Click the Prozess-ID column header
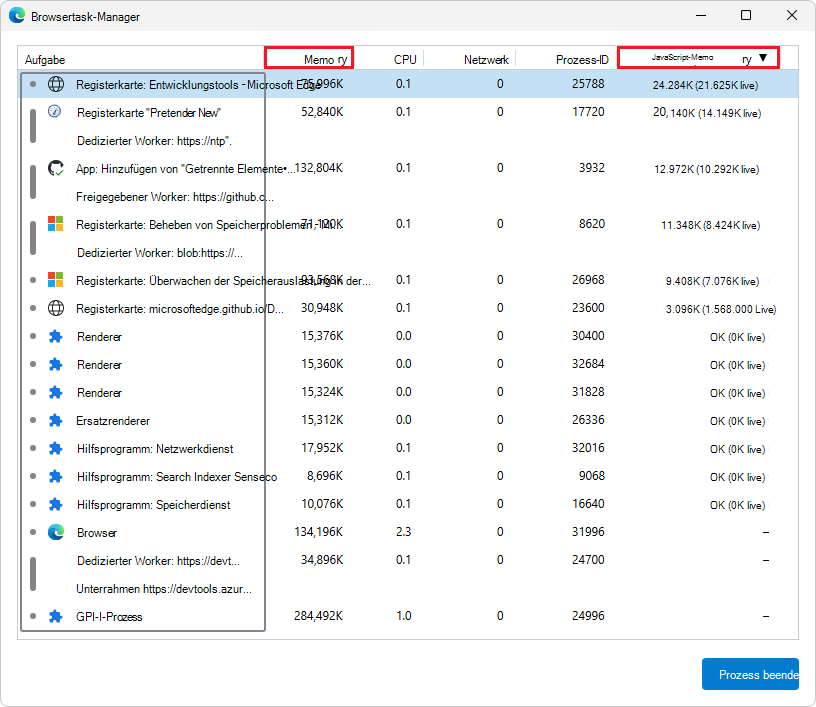 pyautogui.click(x=582, y=59)
